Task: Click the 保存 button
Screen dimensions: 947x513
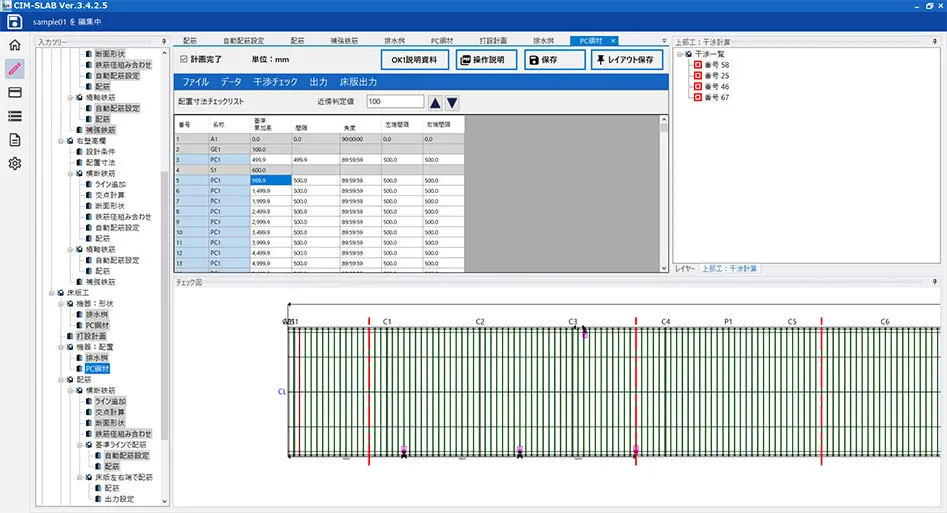Action: coord(554,60)
